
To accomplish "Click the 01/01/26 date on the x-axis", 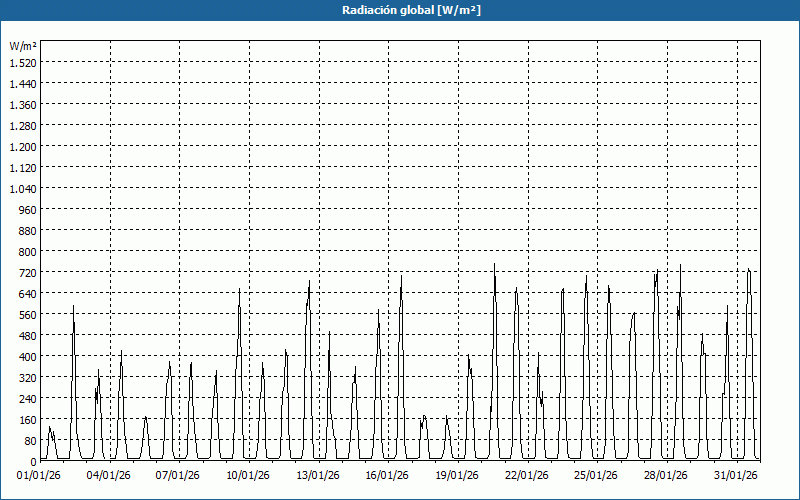I will pyautogui.click(x=40, y=475).
